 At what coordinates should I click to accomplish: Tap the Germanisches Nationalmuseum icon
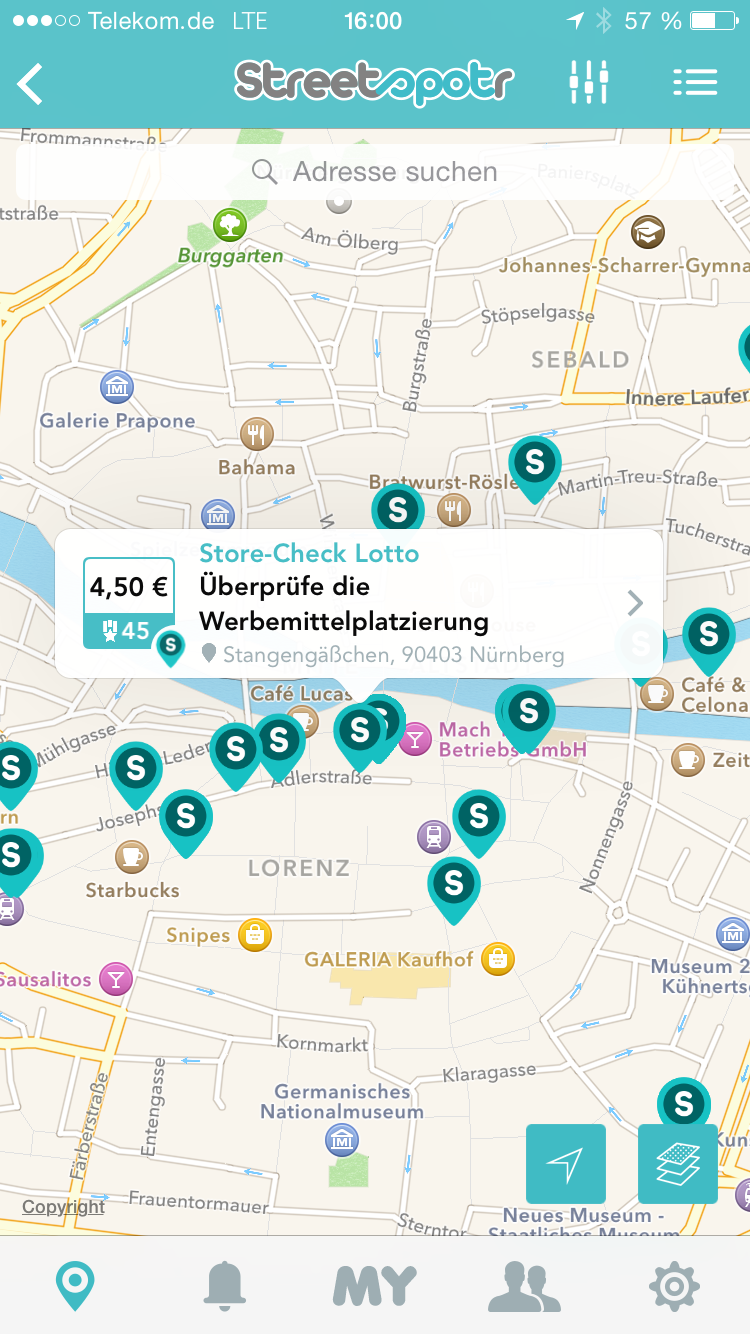(342, 1139)
